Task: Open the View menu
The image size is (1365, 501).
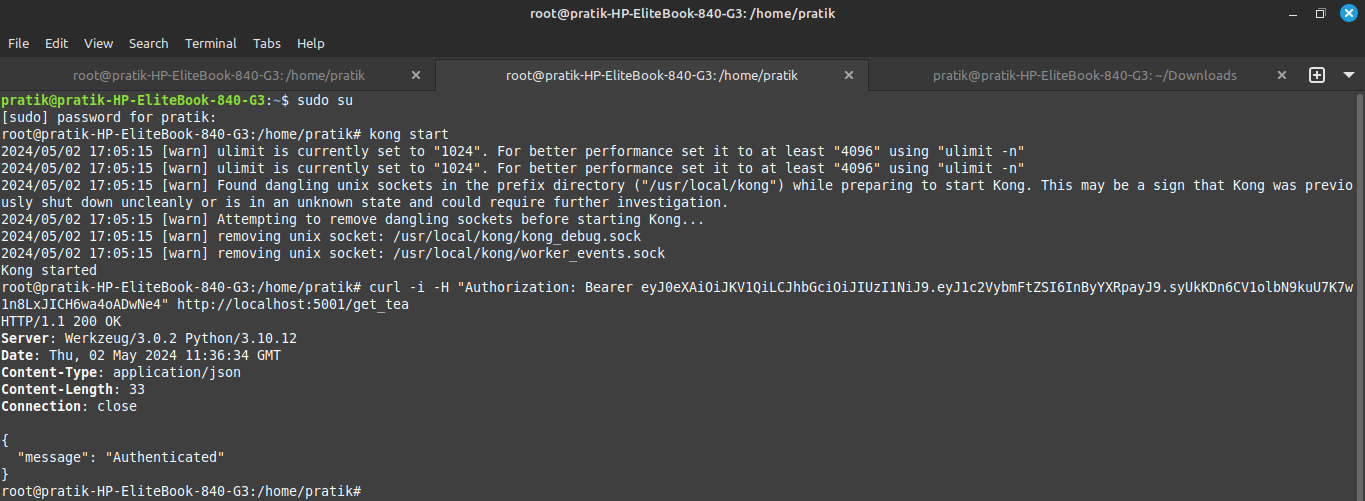Action: point(98,43)
